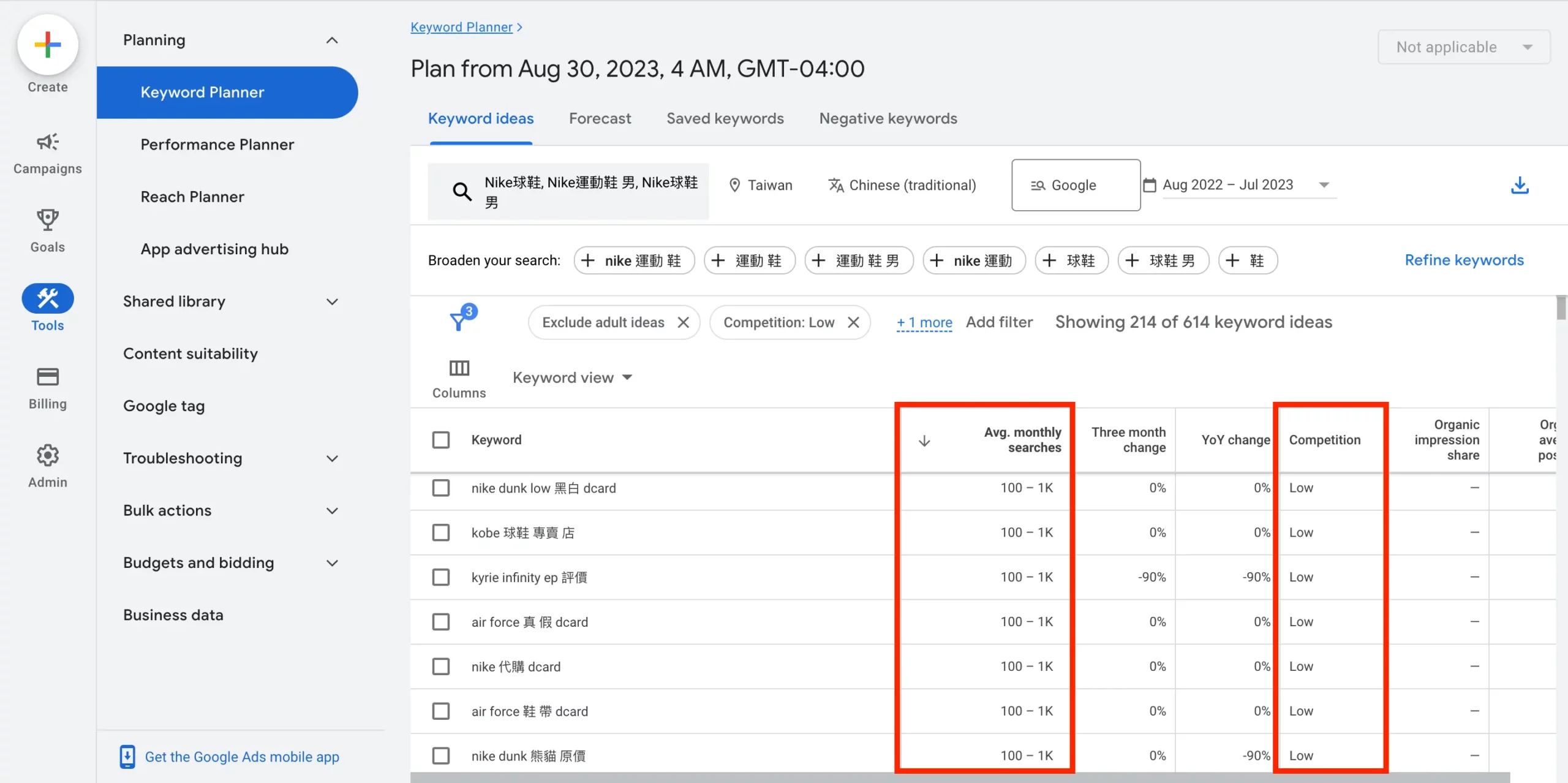The width and height of the screenshot is (1568, 783).
Task: Toggle the select all keywords checkbox
Action: pos(441,438)
